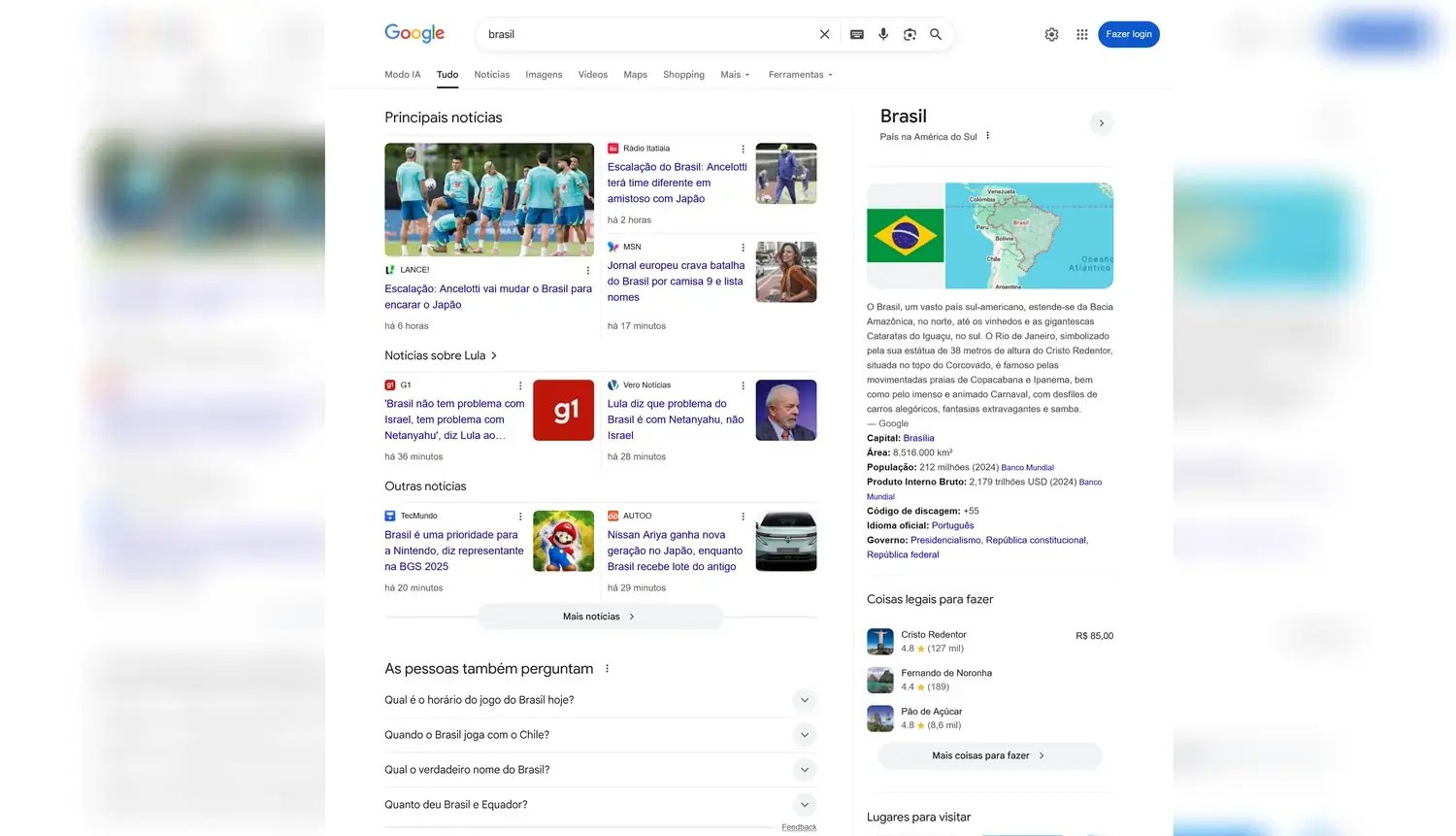This screenshot has height=836, width=1456.
Task: Start voice search with microphone icon
Action: pos(883,34)
